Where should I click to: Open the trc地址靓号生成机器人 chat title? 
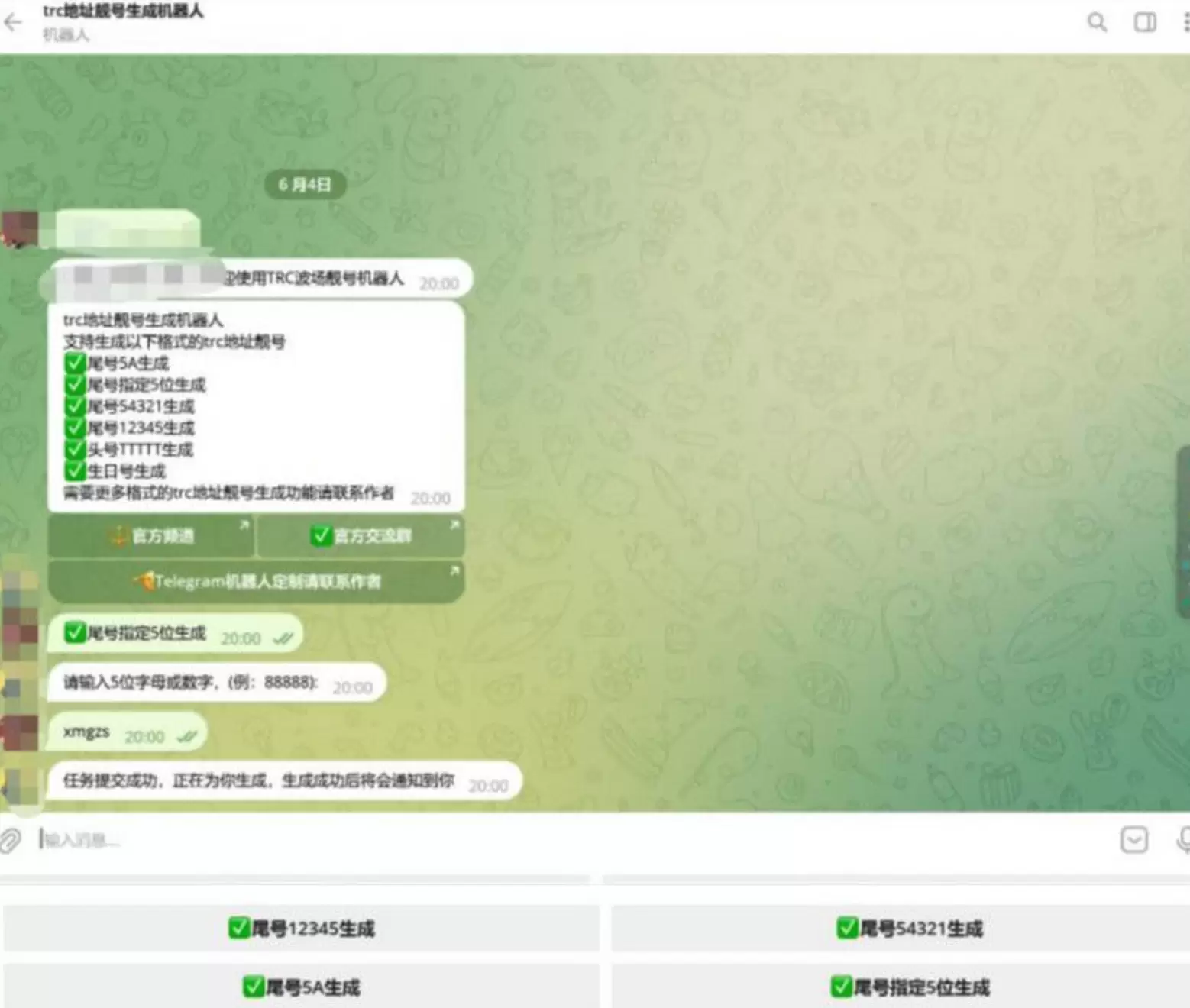pyautogui.click(x=123, y=11)
